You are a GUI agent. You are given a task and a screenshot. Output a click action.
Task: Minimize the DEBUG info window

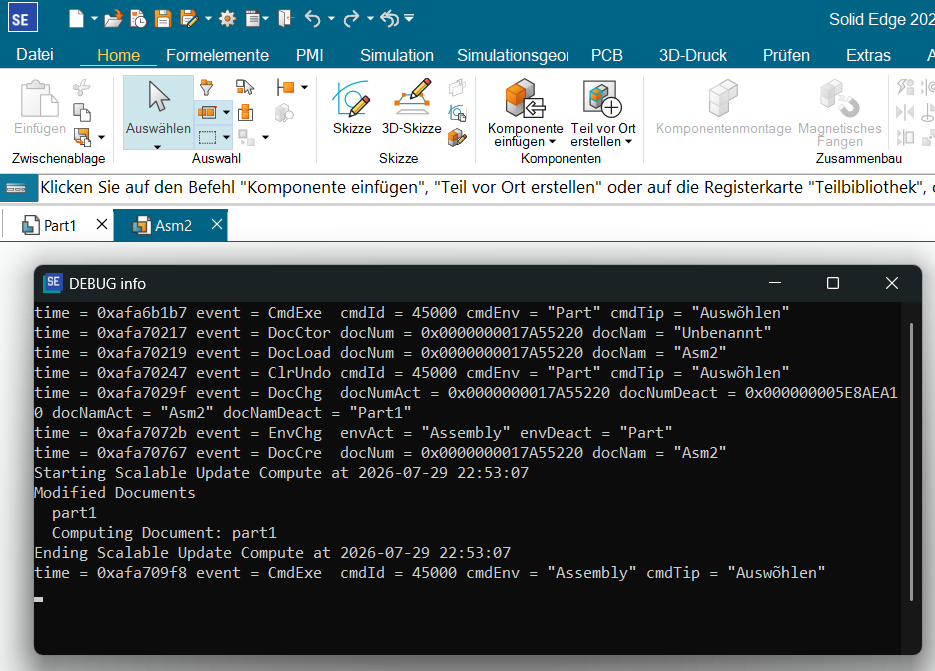[775, 283]
